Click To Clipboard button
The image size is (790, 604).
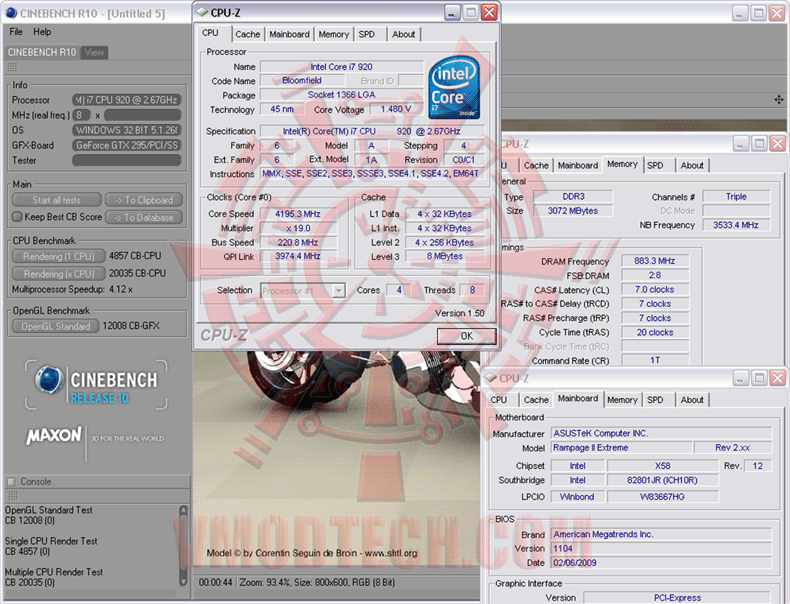tap(144, 200)
